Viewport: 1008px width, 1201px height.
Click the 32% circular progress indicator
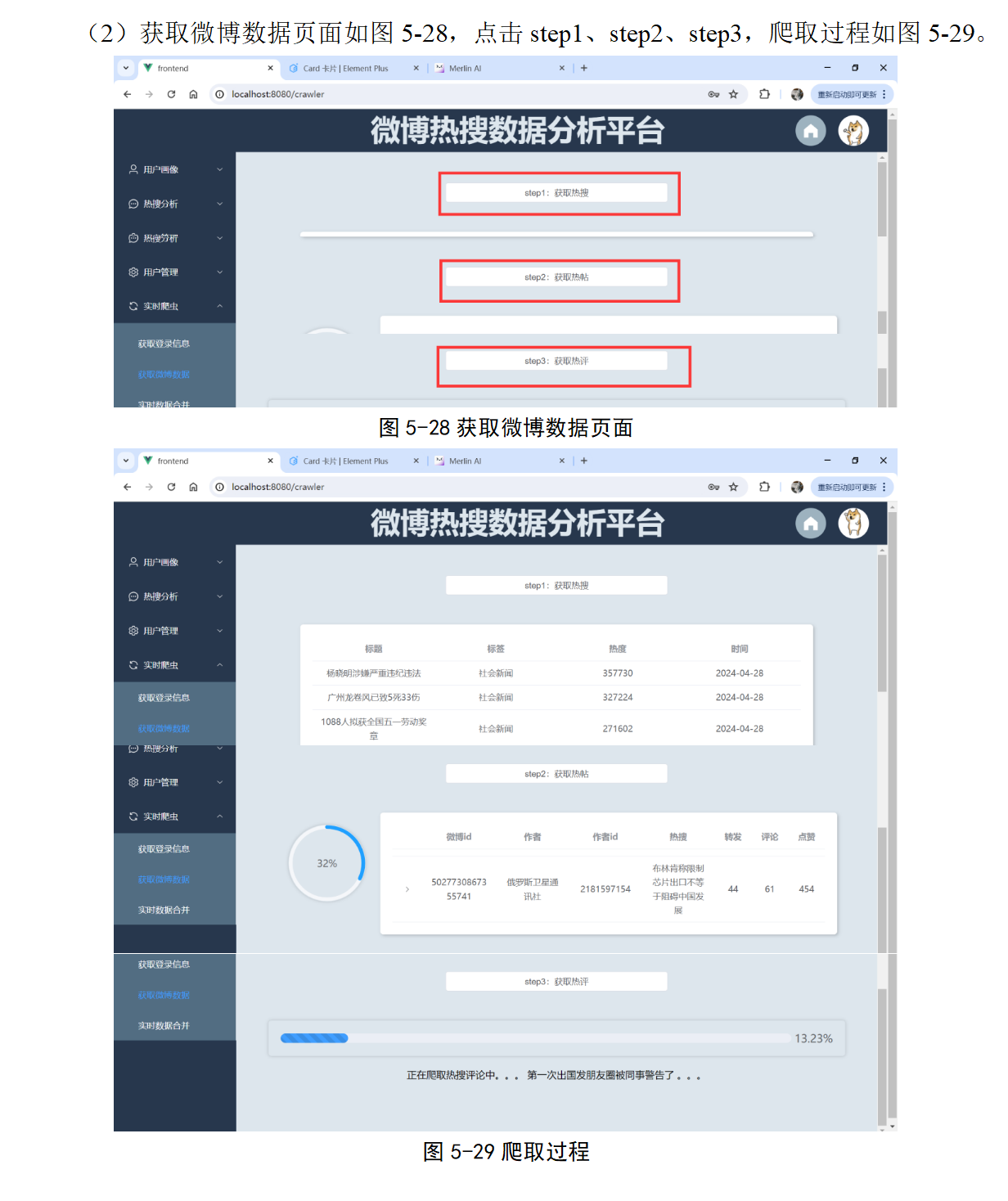click(327, 863)
